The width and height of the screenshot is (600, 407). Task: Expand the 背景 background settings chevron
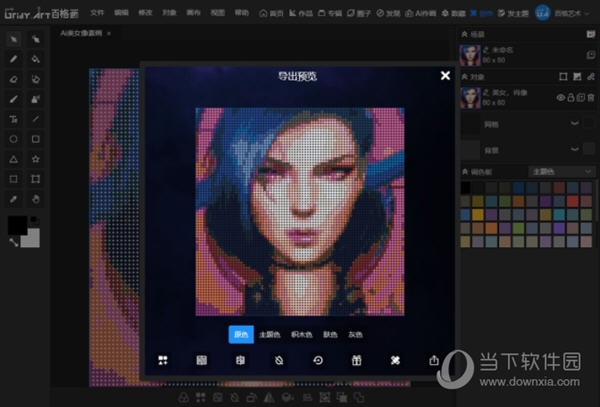point(574,149)
